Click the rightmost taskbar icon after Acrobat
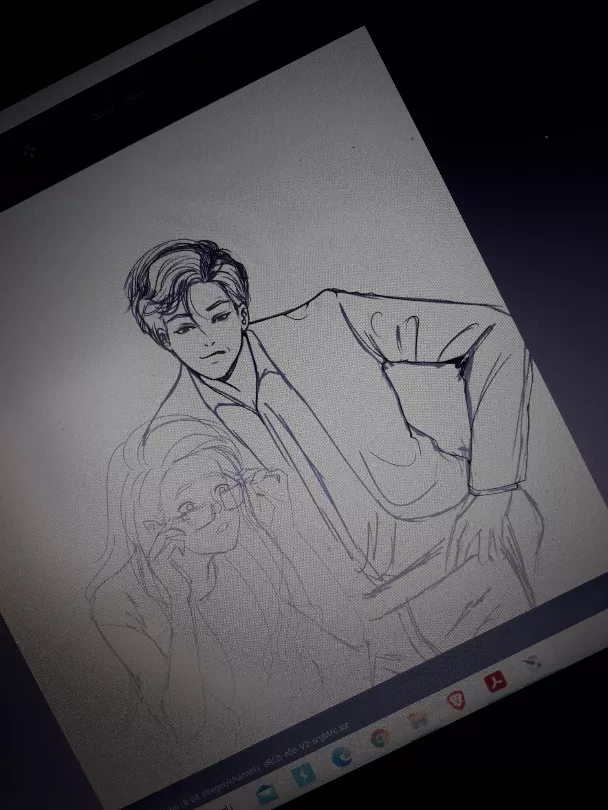 coord(533,663)
